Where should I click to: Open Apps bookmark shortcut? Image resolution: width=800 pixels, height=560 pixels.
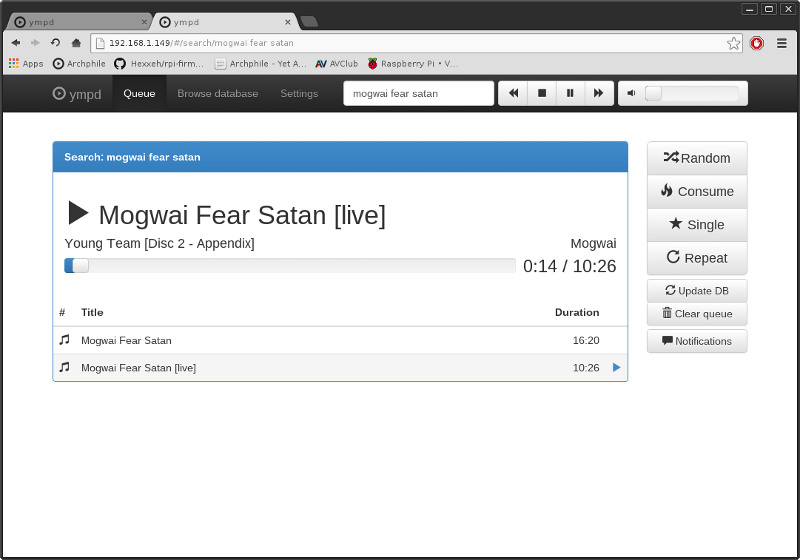pyautogui.click(x=26, y=64)
